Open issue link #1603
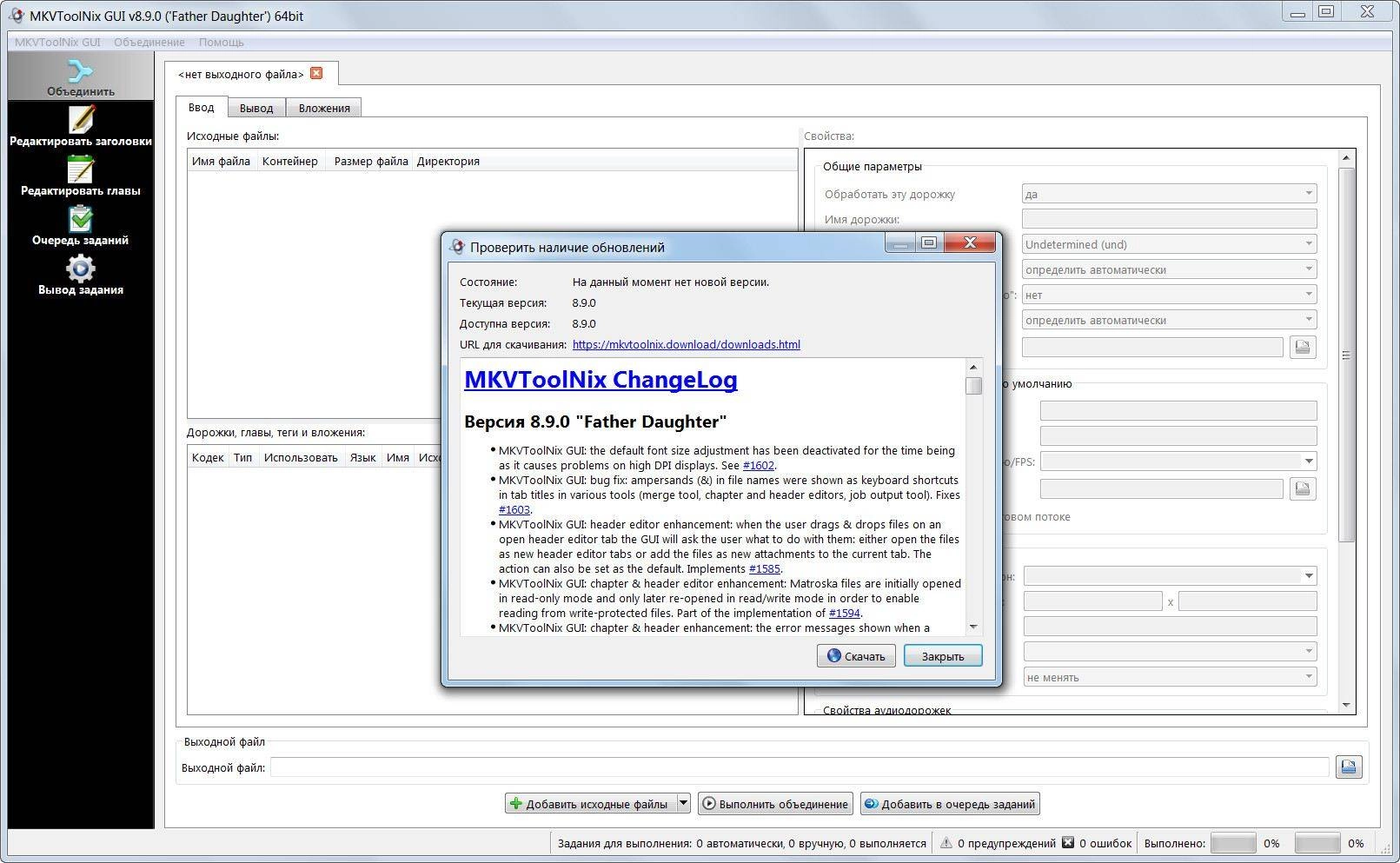This screenshot has height=863, width=1400. [514, 509]
